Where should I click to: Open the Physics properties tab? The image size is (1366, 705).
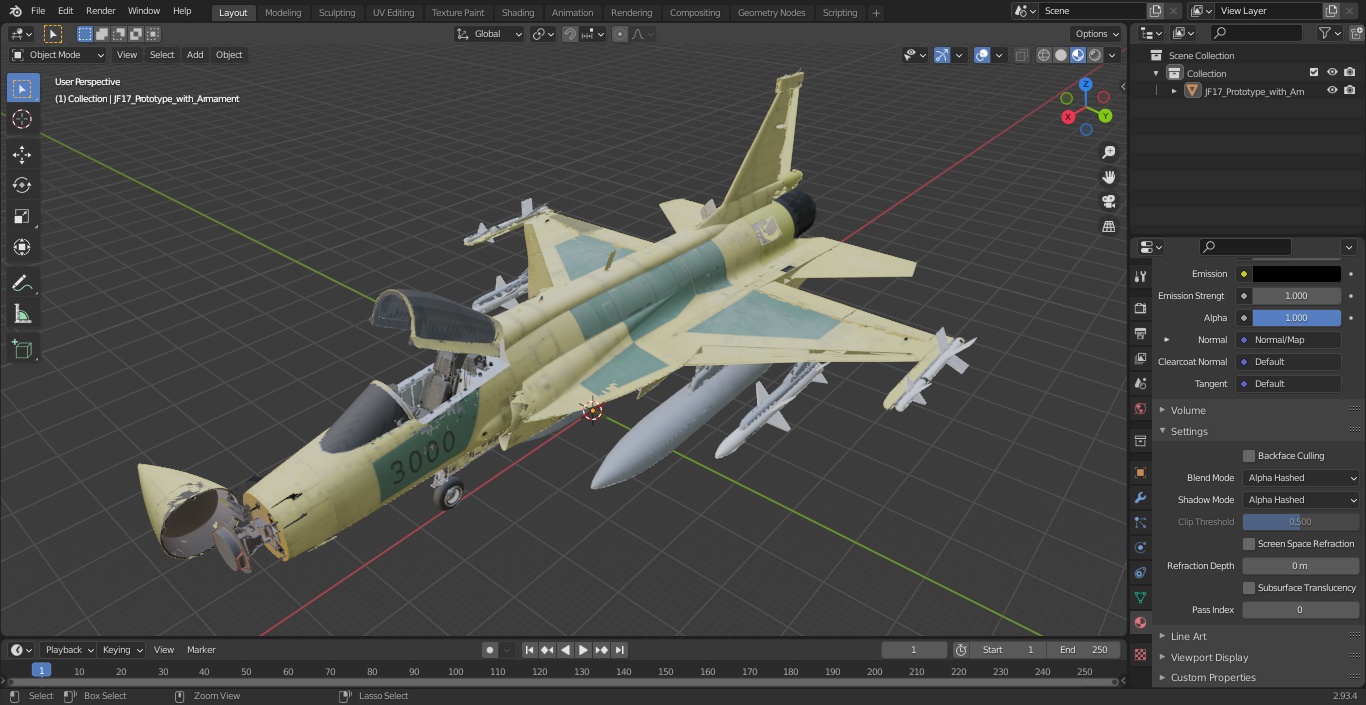[1140, 547]
